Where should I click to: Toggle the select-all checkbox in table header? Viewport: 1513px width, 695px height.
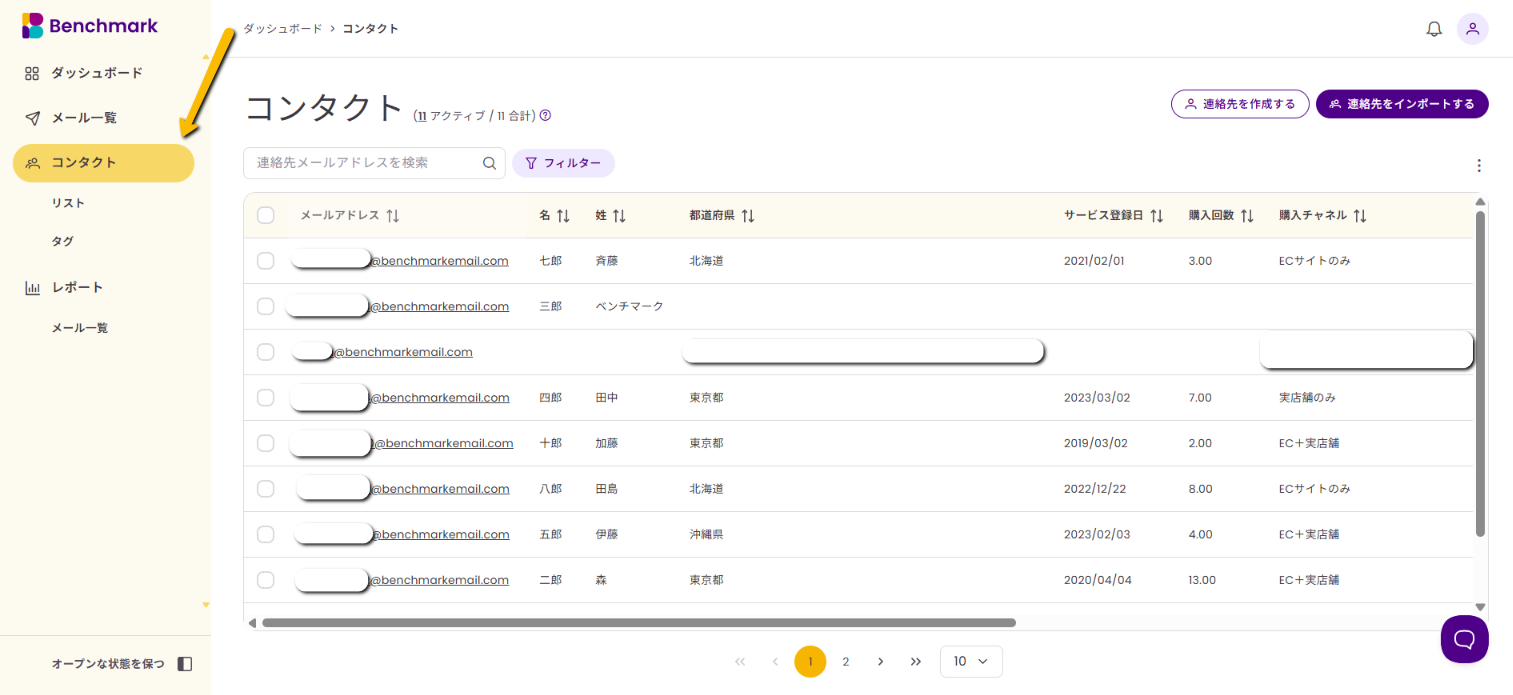coord(266,215)
